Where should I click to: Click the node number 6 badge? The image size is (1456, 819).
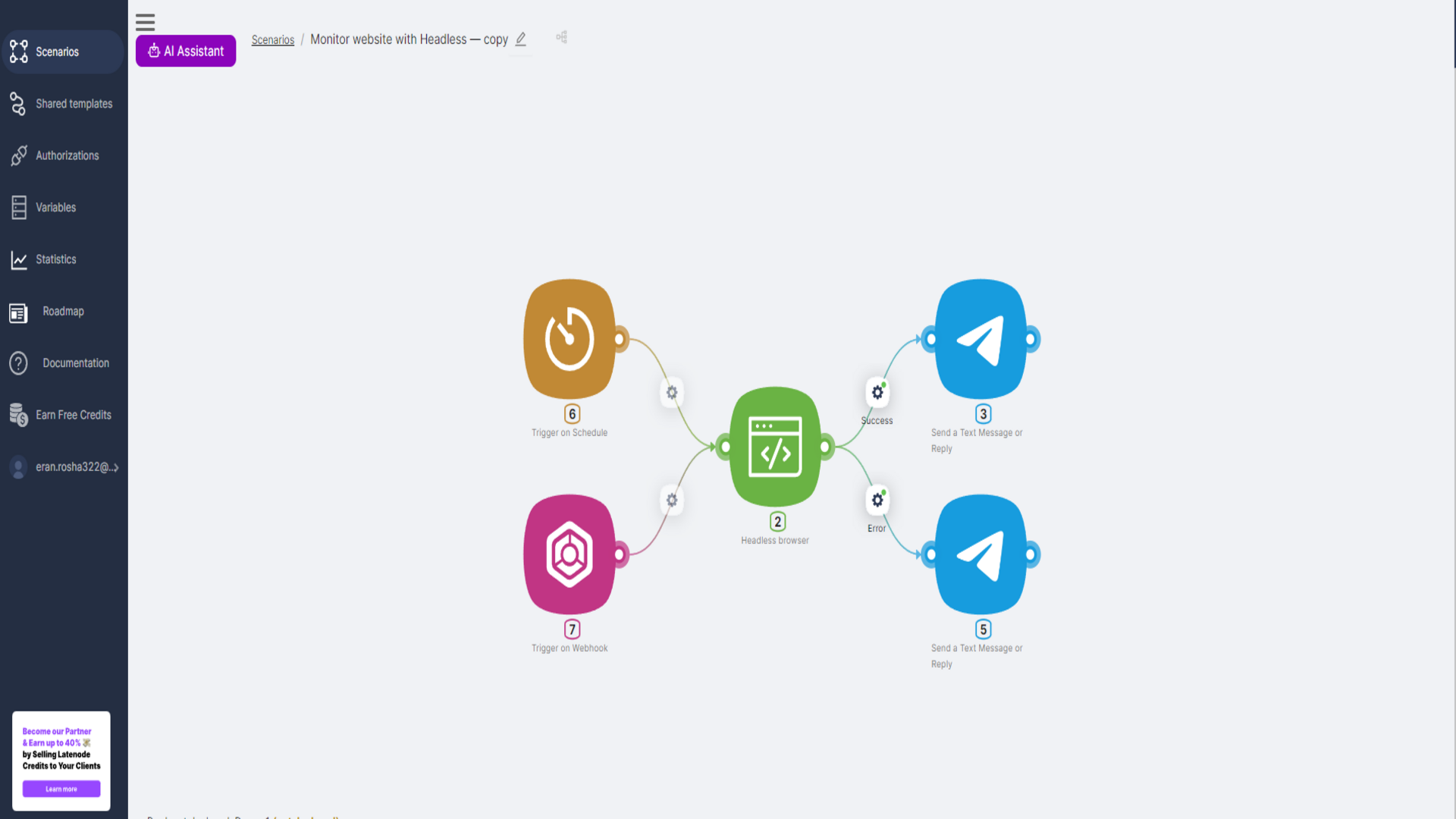(x=573, y=414)
